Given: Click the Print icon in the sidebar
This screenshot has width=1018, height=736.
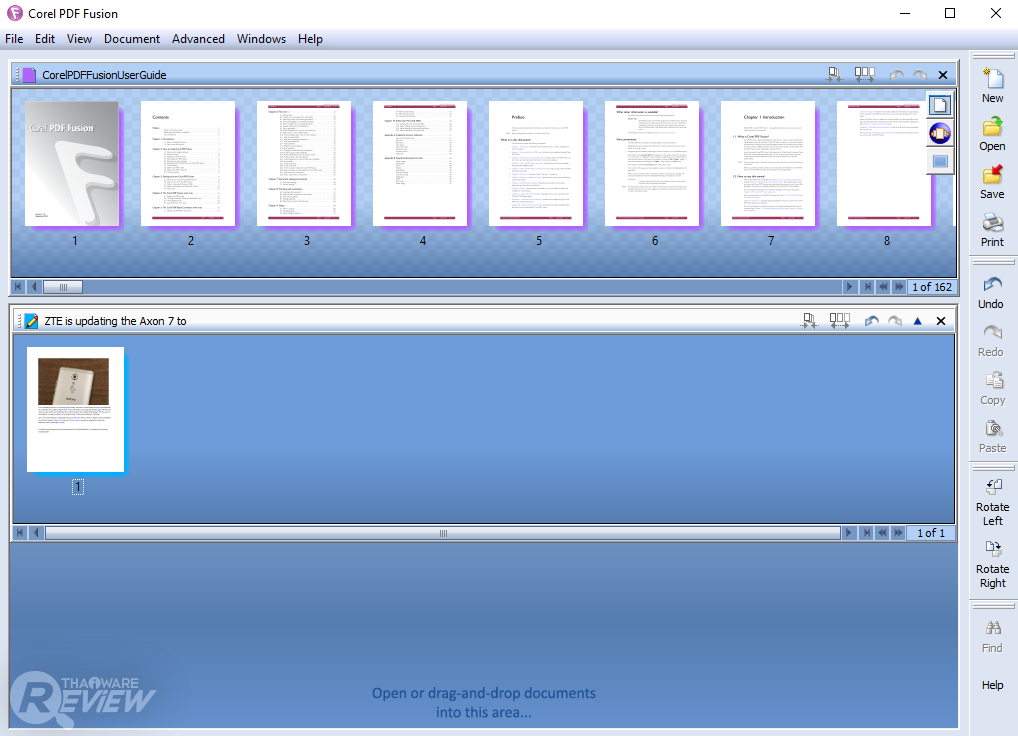Looking at the screenshot, I should [992, 223].
